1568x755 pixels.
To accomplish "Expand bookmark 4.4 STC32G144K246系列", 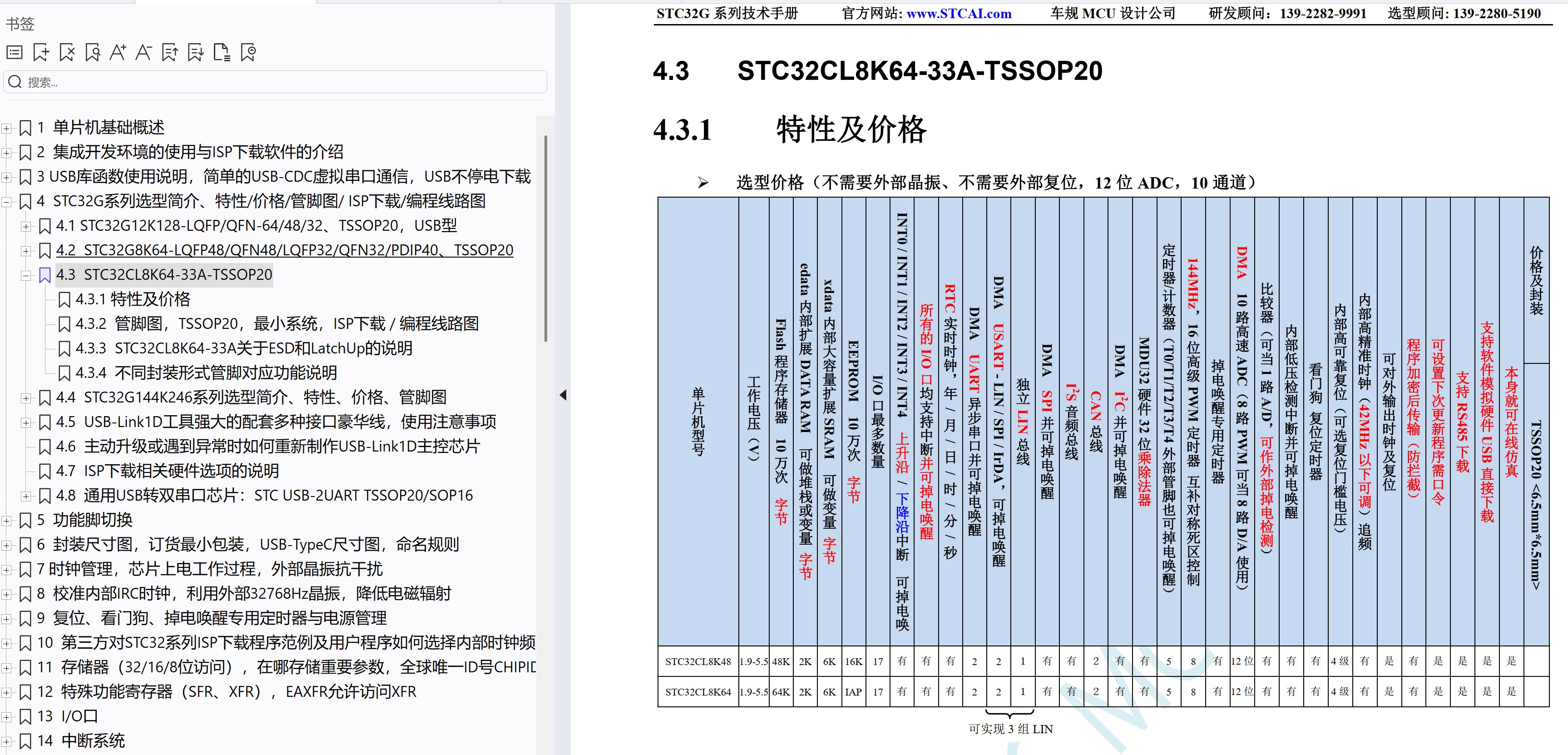I will [25, 398].
